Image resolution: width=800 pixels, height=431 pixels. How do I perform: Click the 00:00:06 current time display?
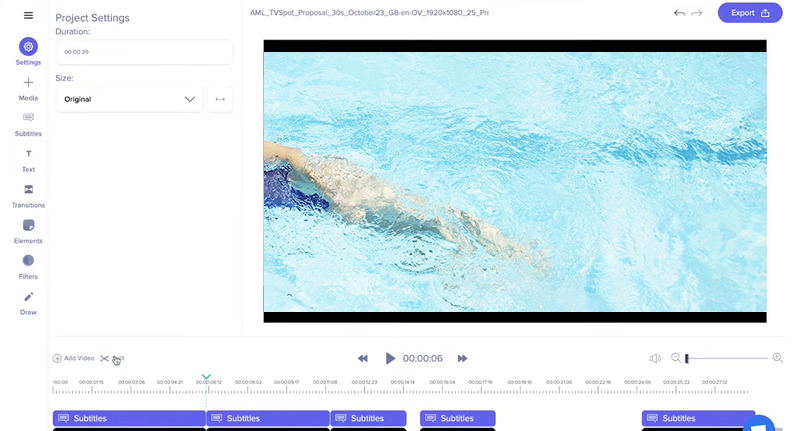coord(422,359)
